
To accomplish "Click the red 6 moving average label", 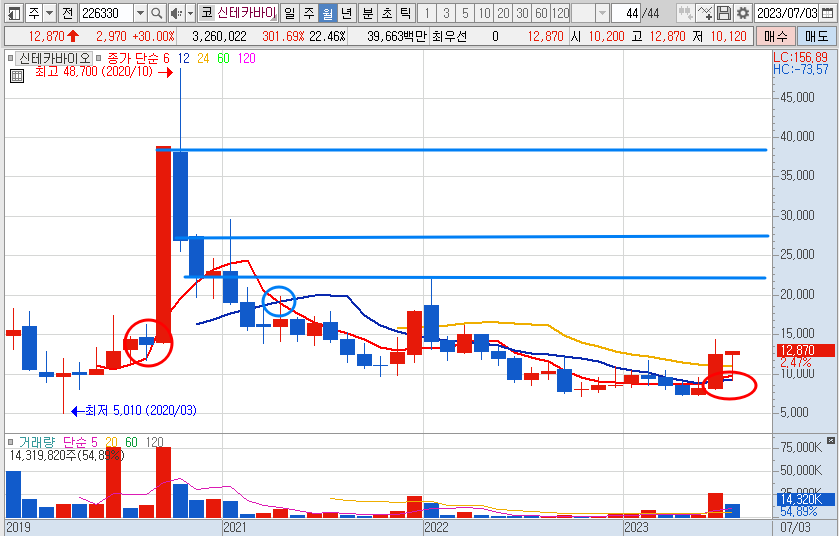I will pos(166,58).
